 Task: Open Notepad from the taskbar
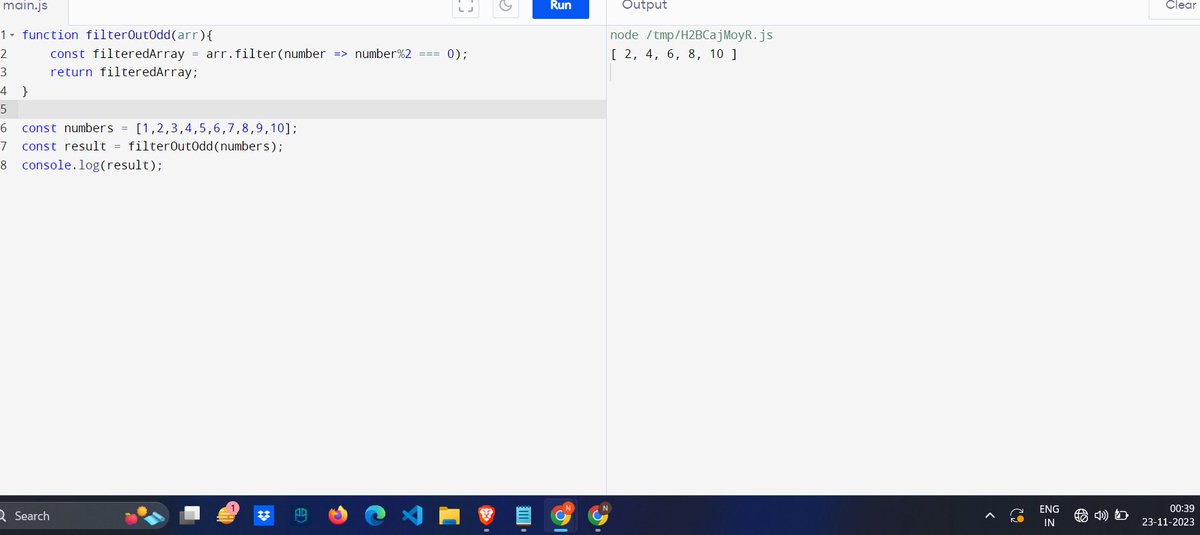(x=522, y=516)
